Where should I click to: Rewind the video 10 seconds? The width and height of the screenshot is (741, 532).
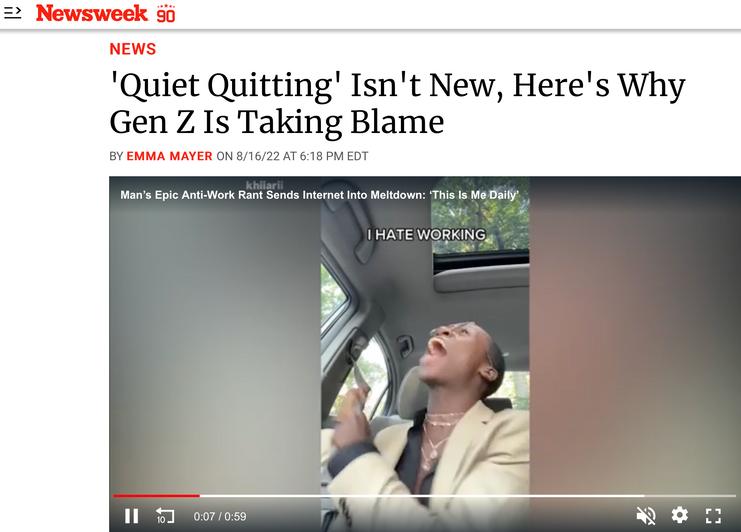(x=165, y=516)
